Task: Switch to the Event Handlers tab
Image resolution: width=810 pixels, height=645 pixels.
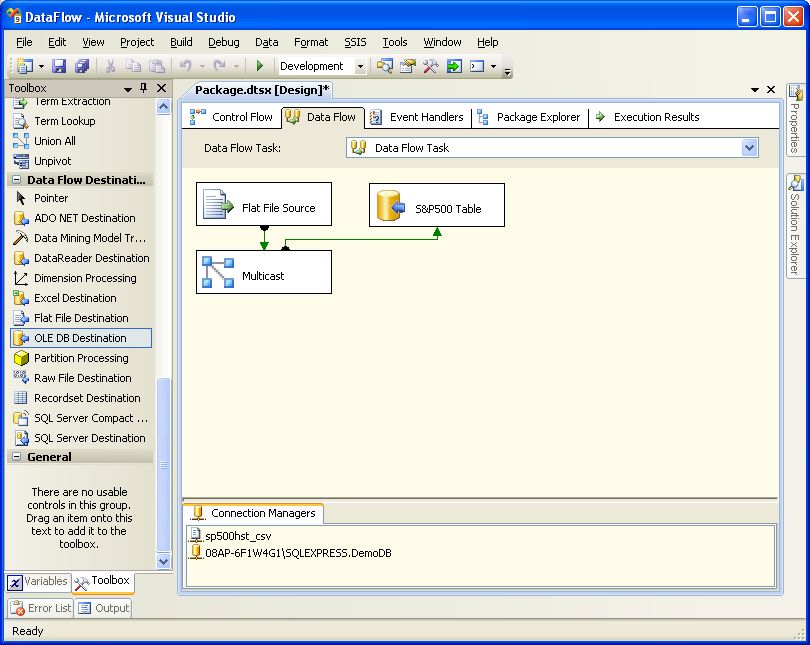Action: [418, 117]
